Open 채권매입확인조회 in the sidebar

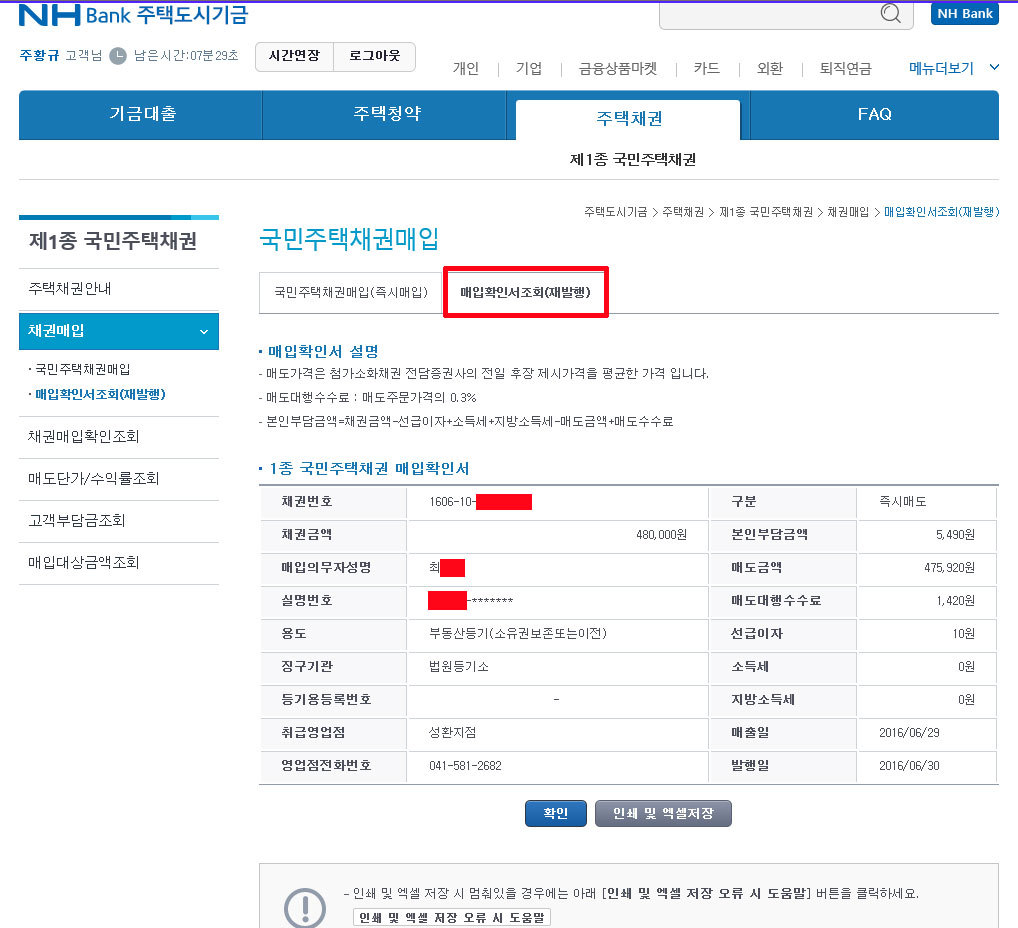coord(119,437)
